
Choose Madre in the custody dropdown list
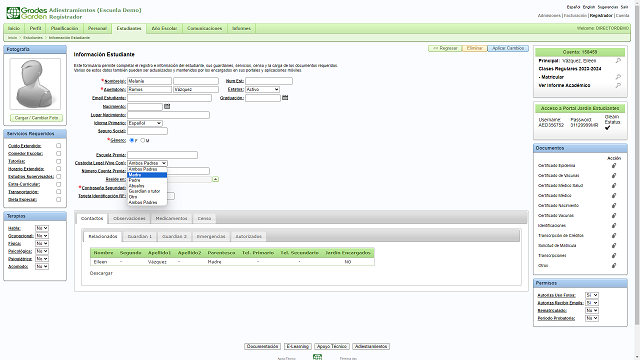click(147, 175)
